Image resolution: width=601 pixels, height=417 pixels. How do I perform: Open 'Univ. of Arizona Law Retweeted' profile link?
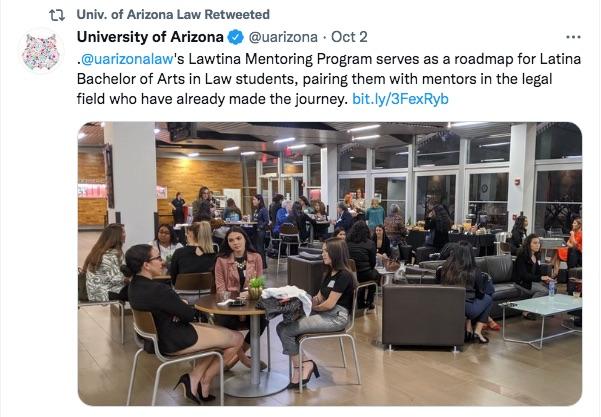click(173, 15)
